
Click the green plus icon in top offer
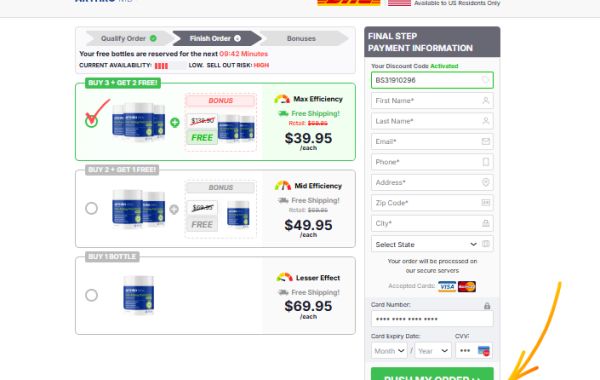[x=174, y=122]
